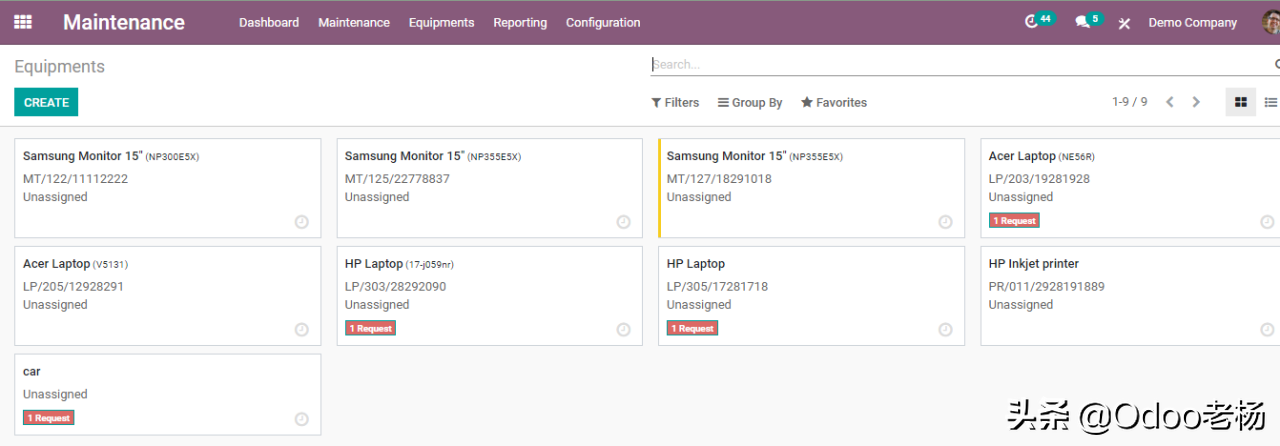This screenshot has height=446, width=1280.
Task: Open the Reporting menu
Action: click(520, 22)
